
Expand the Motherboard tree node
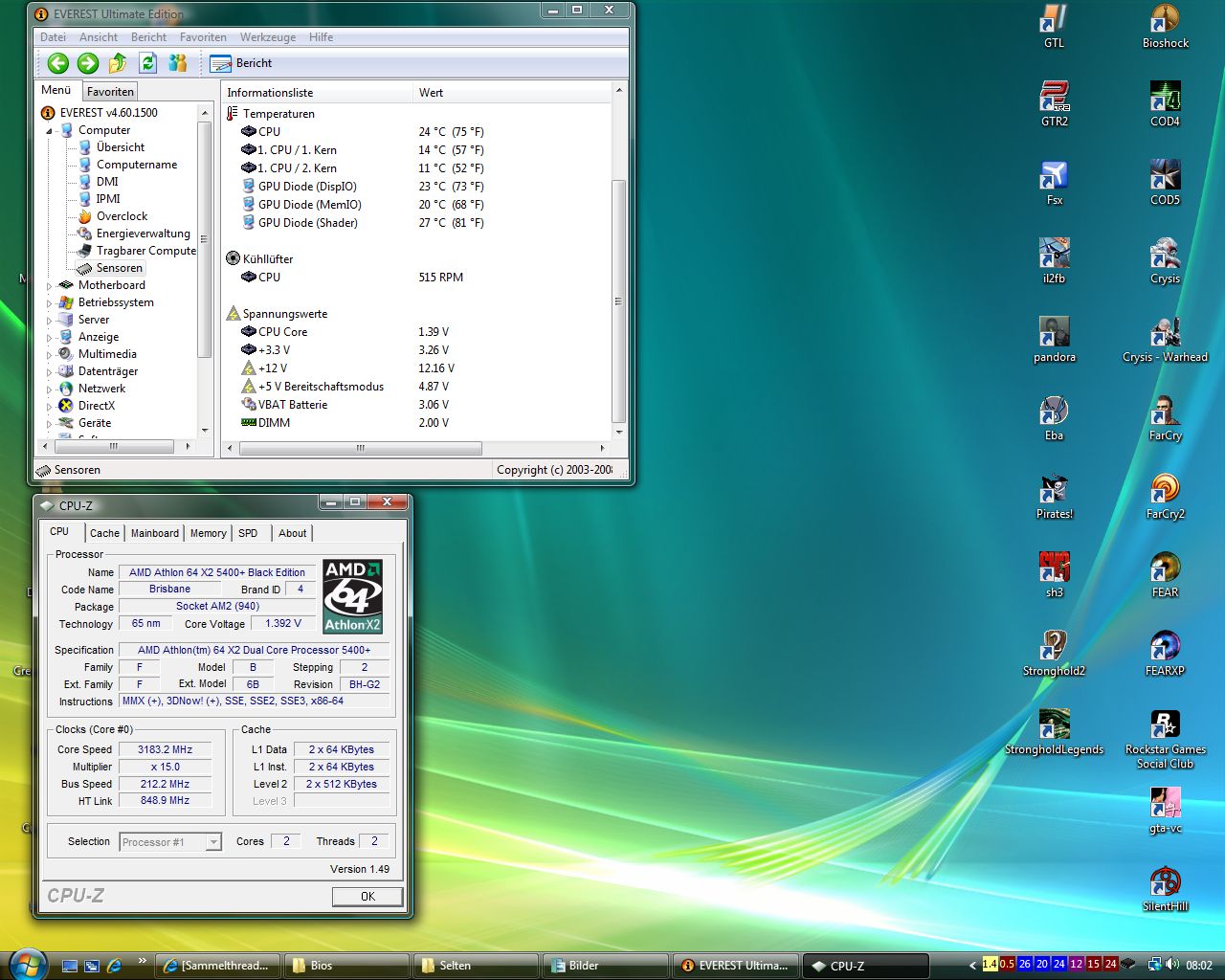[50, 285]
